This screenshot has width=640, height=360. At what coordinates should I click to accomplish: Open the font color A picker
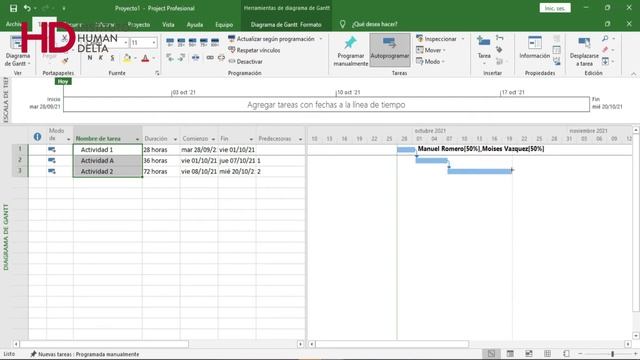point(145,58)
